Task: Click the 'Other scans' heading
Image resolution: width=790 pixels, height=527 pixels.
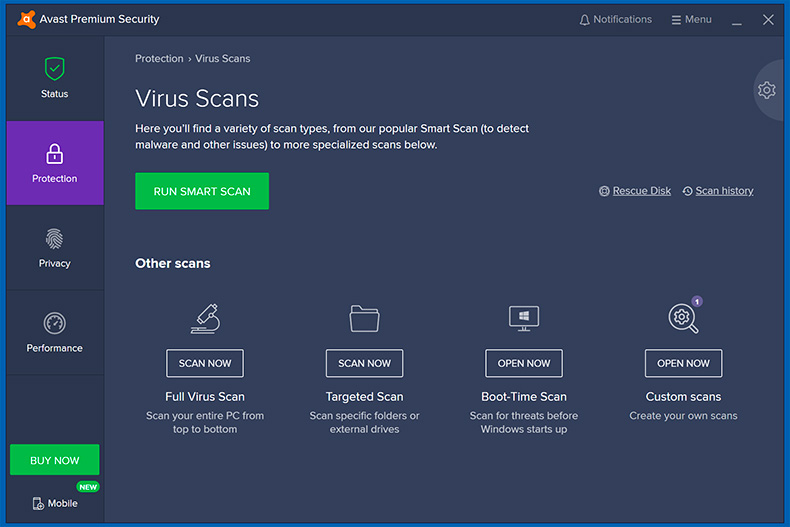Action: click(173, 264)
